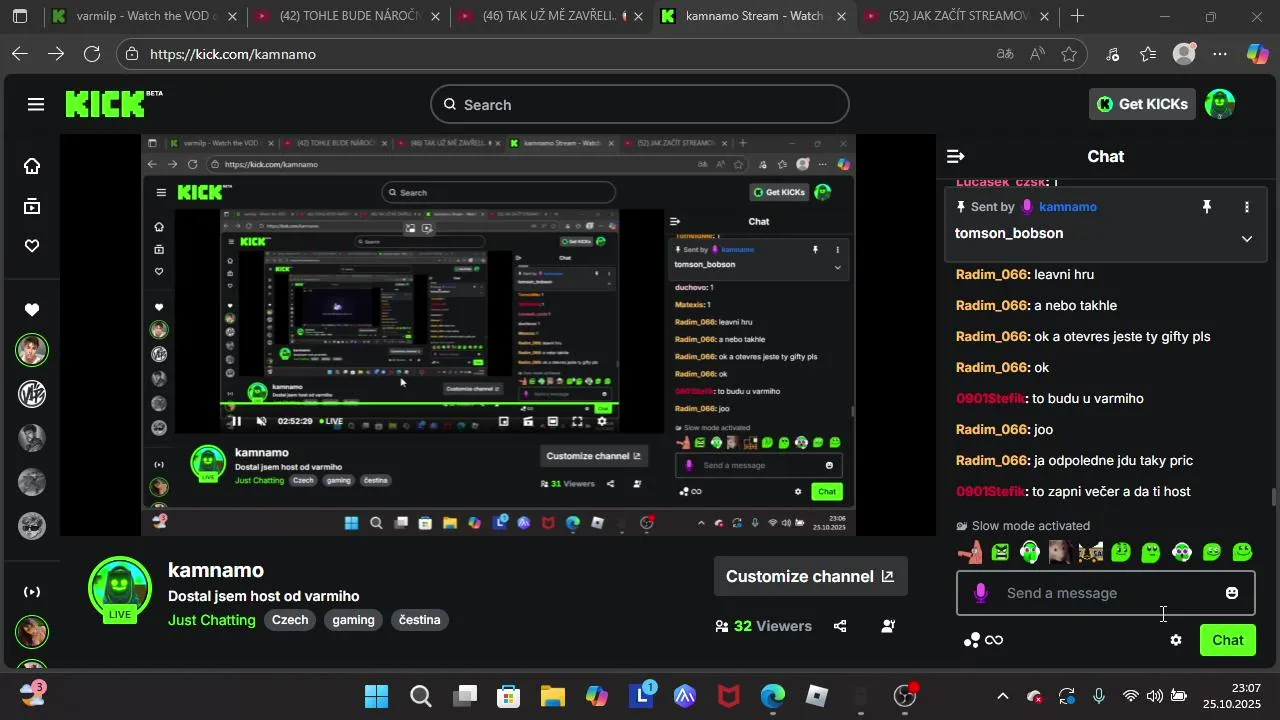The image size is (1280, 720).
Task: Open browser Settings and more menu
Action: coord(1219,54)
